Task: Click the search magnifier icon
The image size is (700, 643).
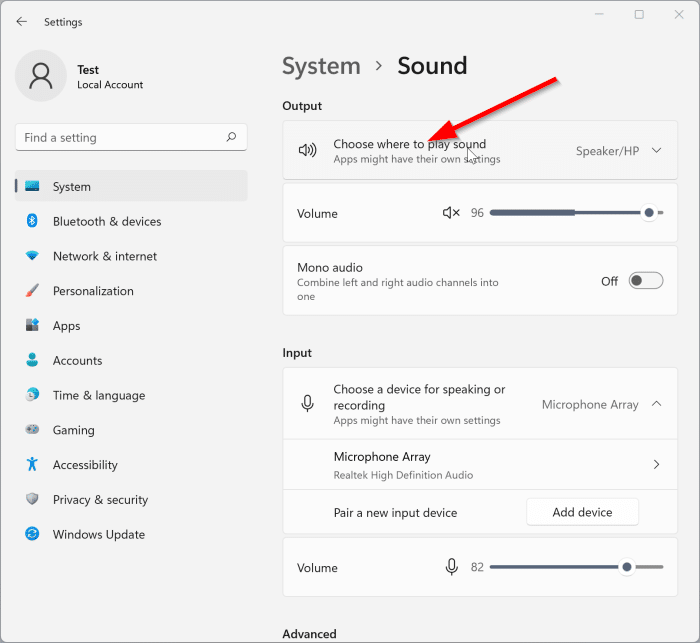Action: 231,137
